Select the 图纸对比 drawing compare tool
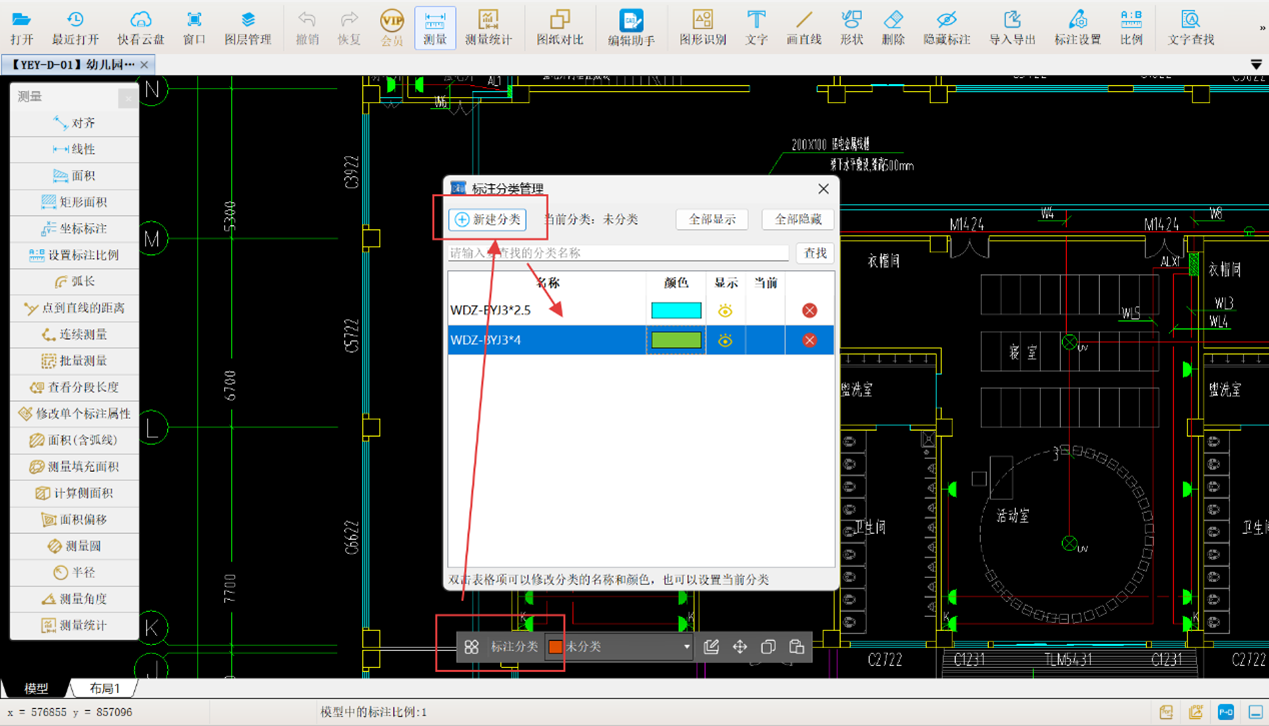1269x726 pixels. 559,27
